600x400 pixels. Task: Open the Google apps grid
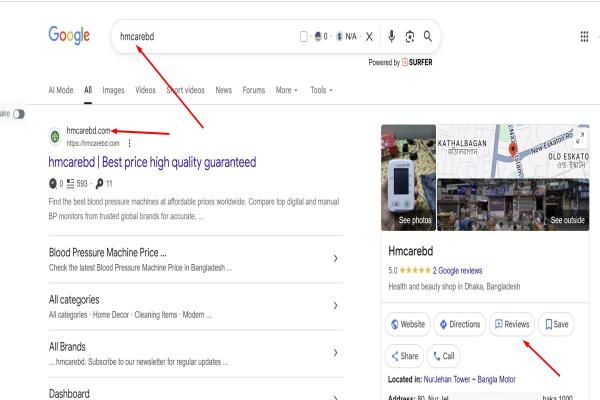584,37
